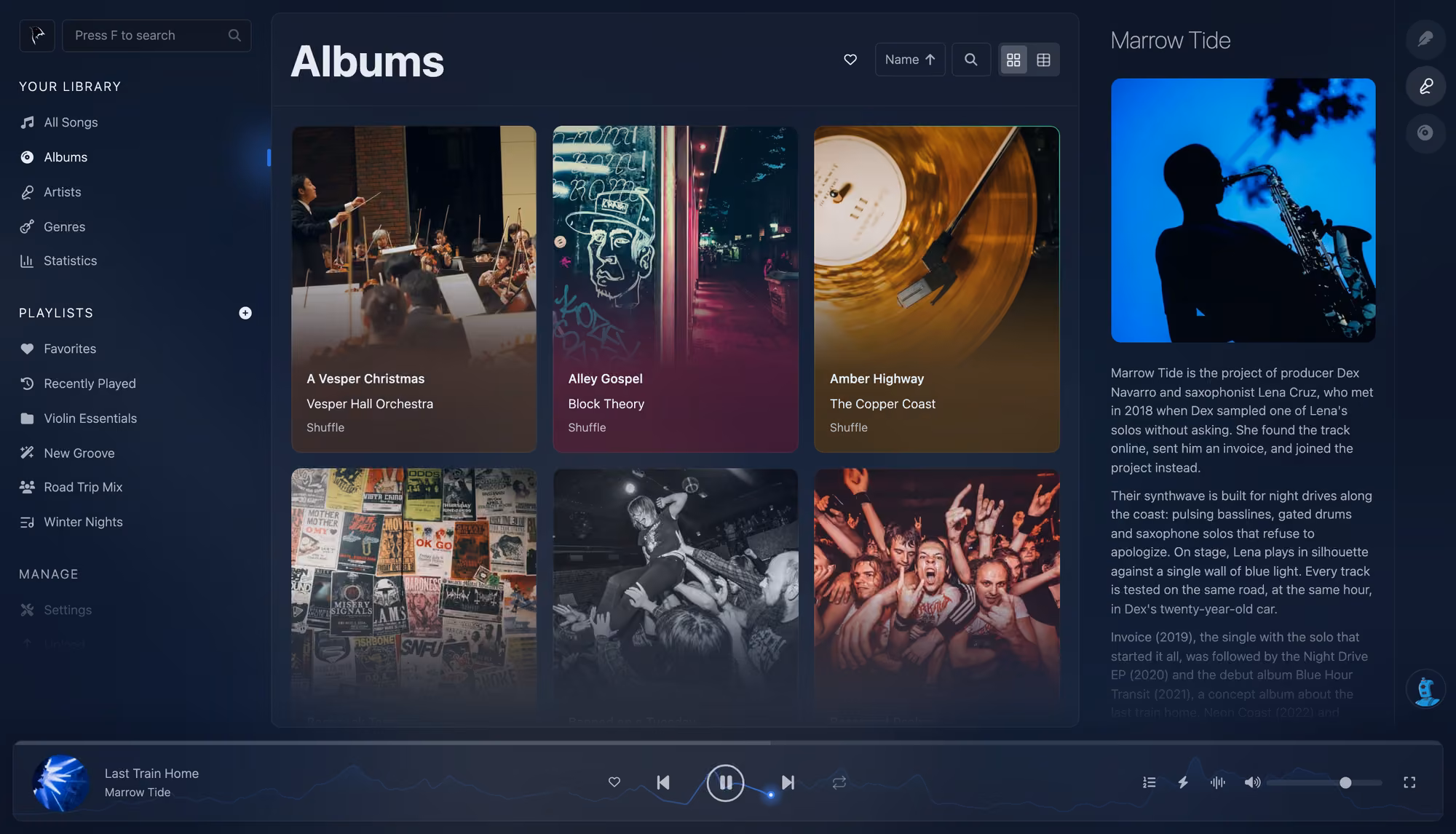The image size is (1456, 834).
Task: Add a new playlist with plus icon
Action: pos(245,313)
